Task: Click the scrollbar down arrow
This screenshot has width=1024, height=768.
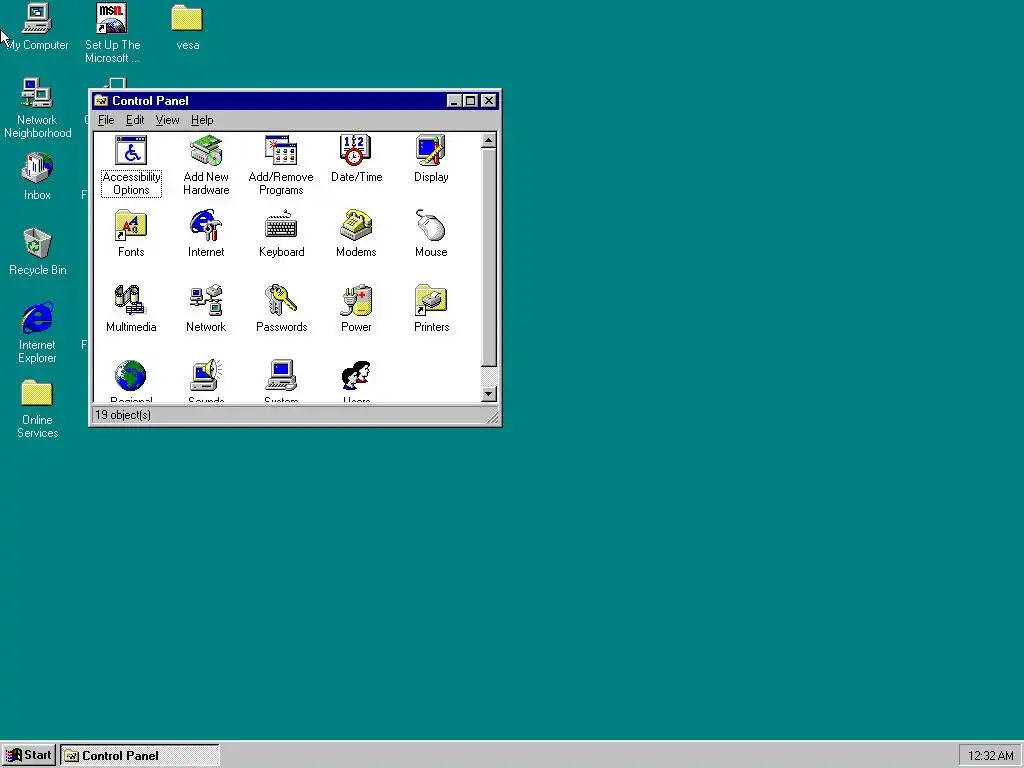Action: click(x=488, y=394)
